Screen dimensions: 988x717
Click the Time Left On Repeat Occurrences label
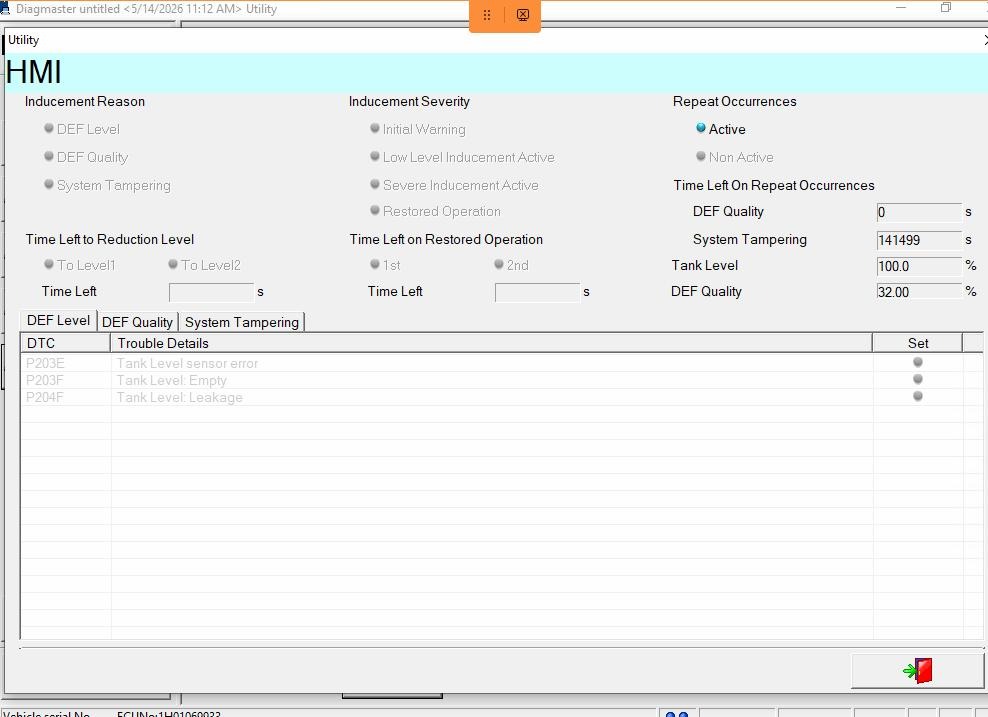[774, 185]
